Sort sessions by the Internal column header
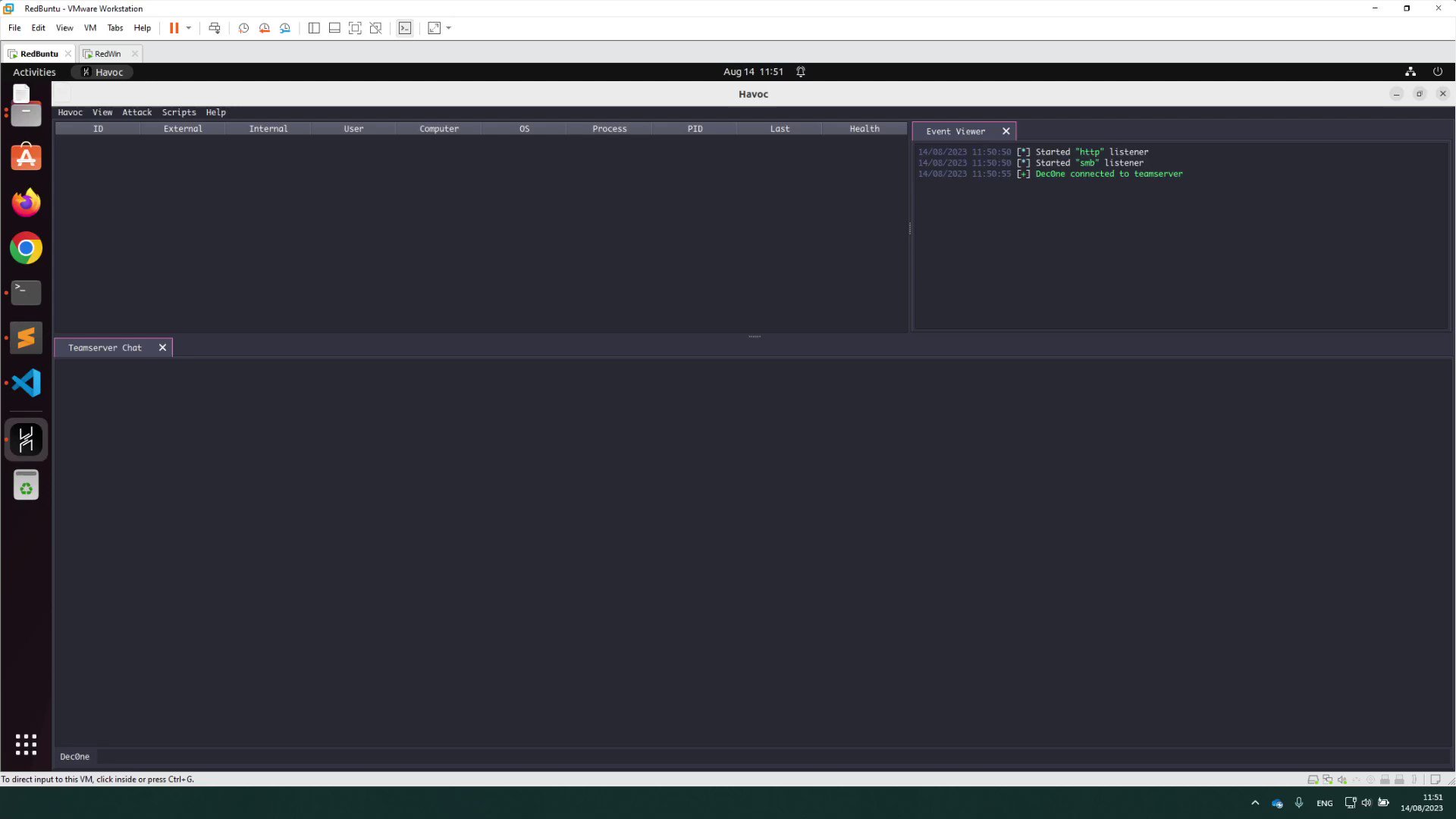The image size is (1456, 819). tap(268, 129)
